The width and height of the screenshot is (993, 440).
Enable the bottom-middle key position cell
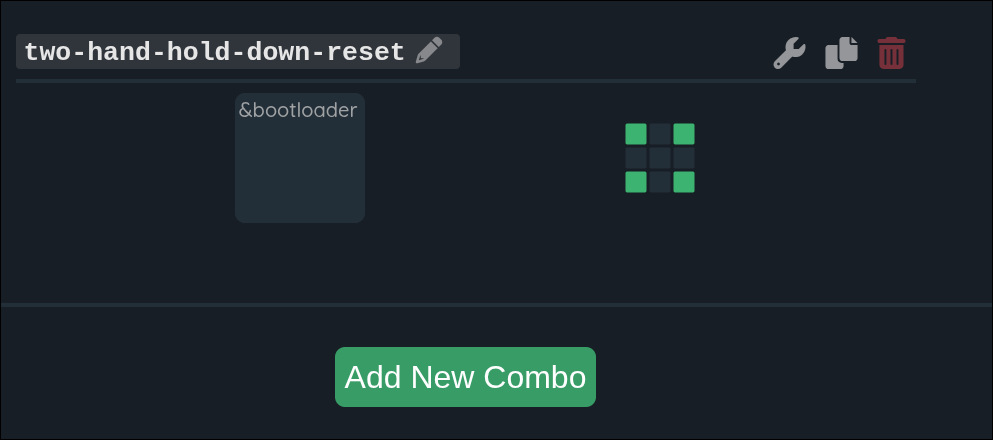click(x=660, y=182)
